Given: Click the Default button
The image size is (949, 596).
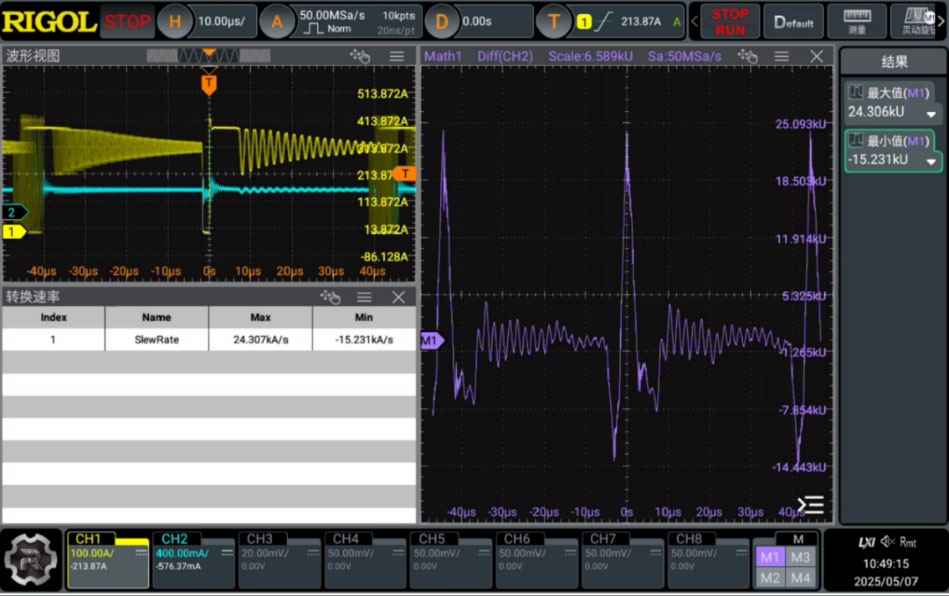Looking at the screenshot, I should [x=793, y=21].
